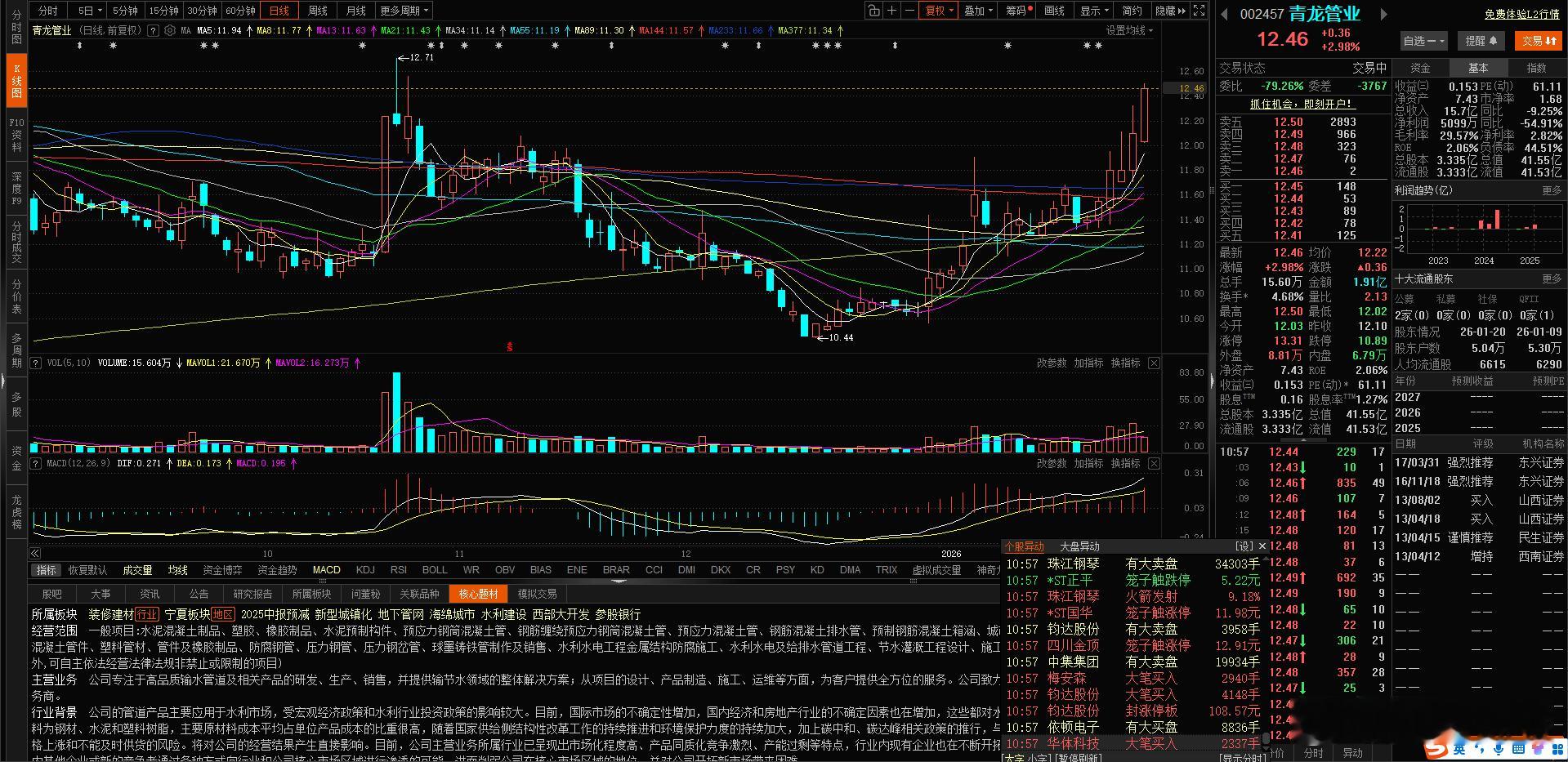Toggle the MA144 moving average line label
This screenshot has height=762, width=1568.
(x=666, y=30)
